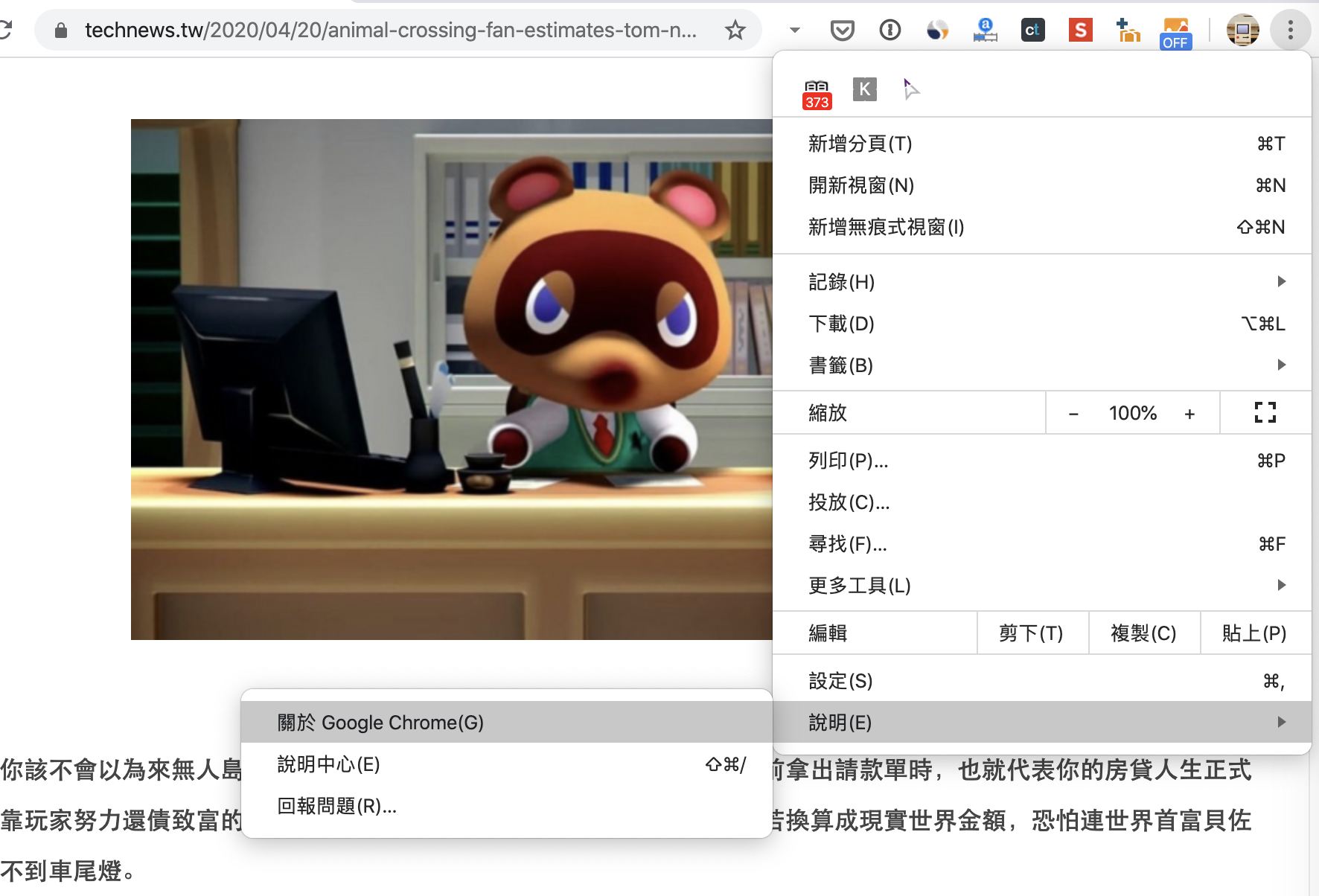Select 開新視窗(N) menu item
Image resolution: width=1319 pixels, height=896 pixels.
[x=1042, y=185]
